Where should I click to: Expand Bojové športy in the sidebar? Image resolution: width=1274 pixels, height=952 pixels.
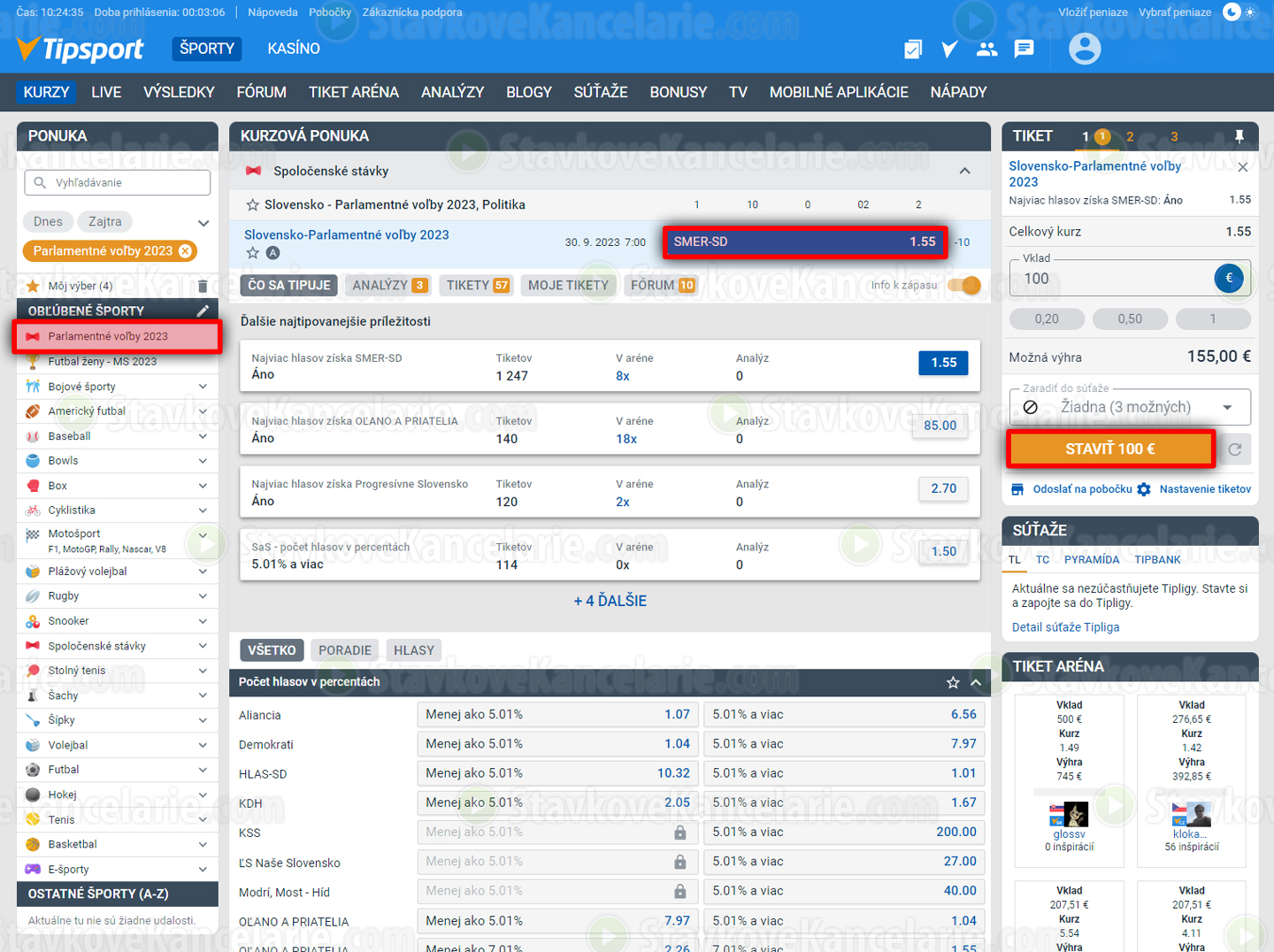click(x=203, y=387)
